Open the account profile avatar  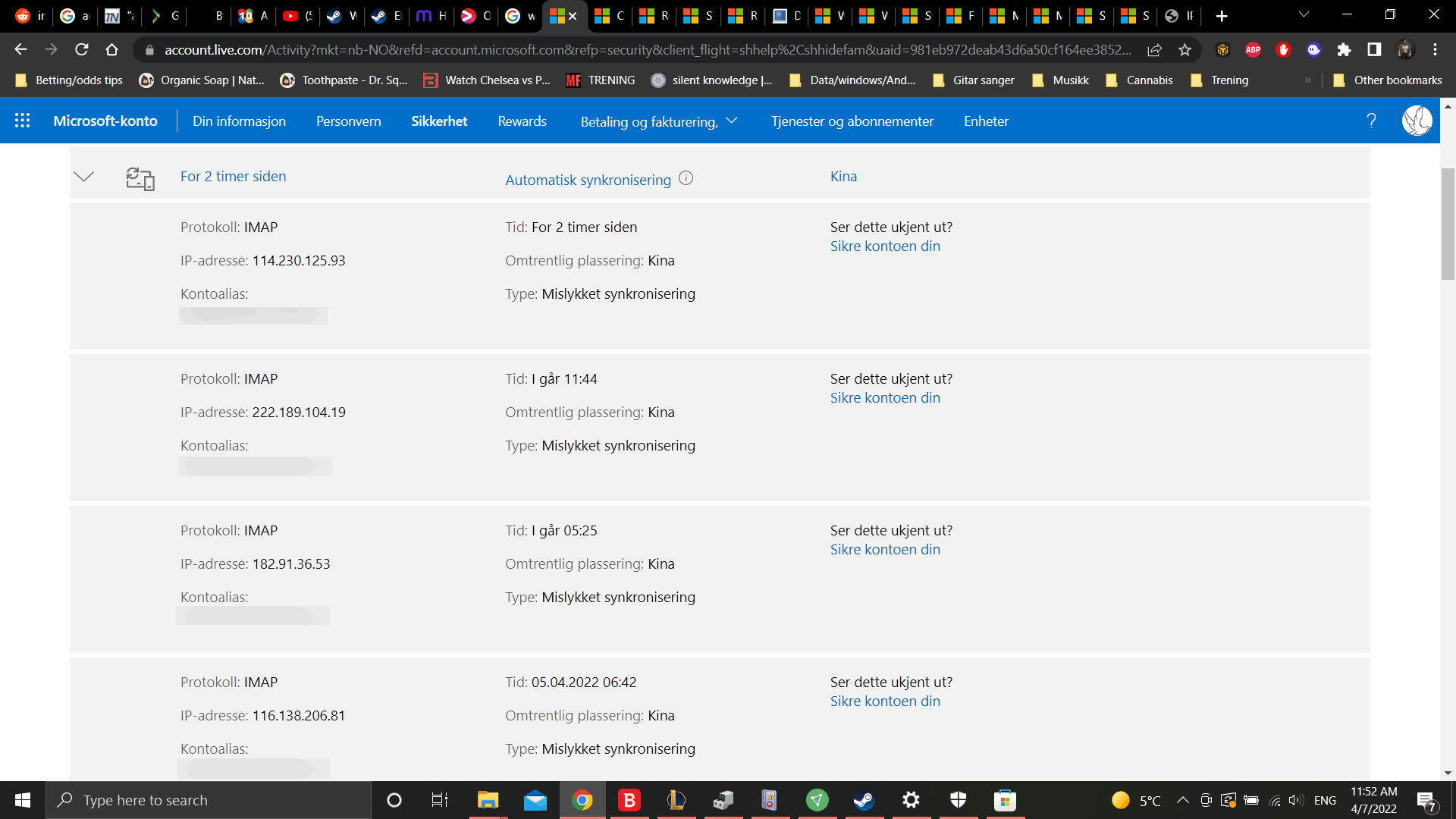tap(1417, 121)
